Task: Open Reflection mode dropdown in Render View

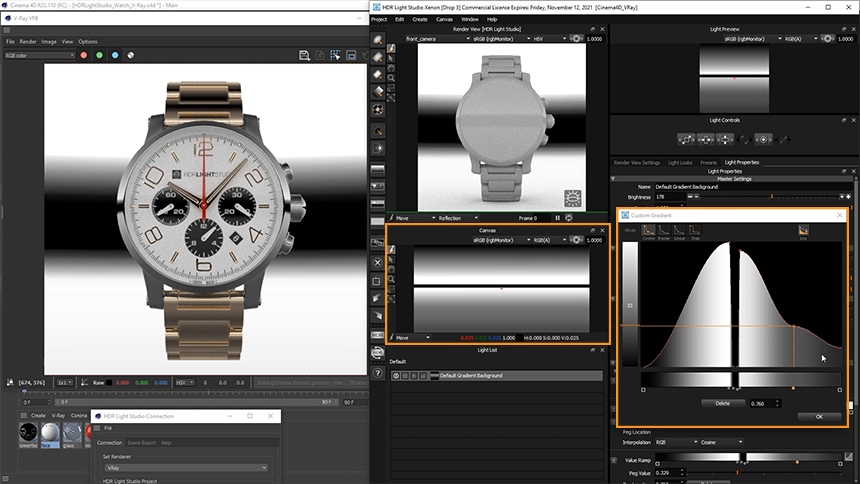Action: (x=458, y=218)
